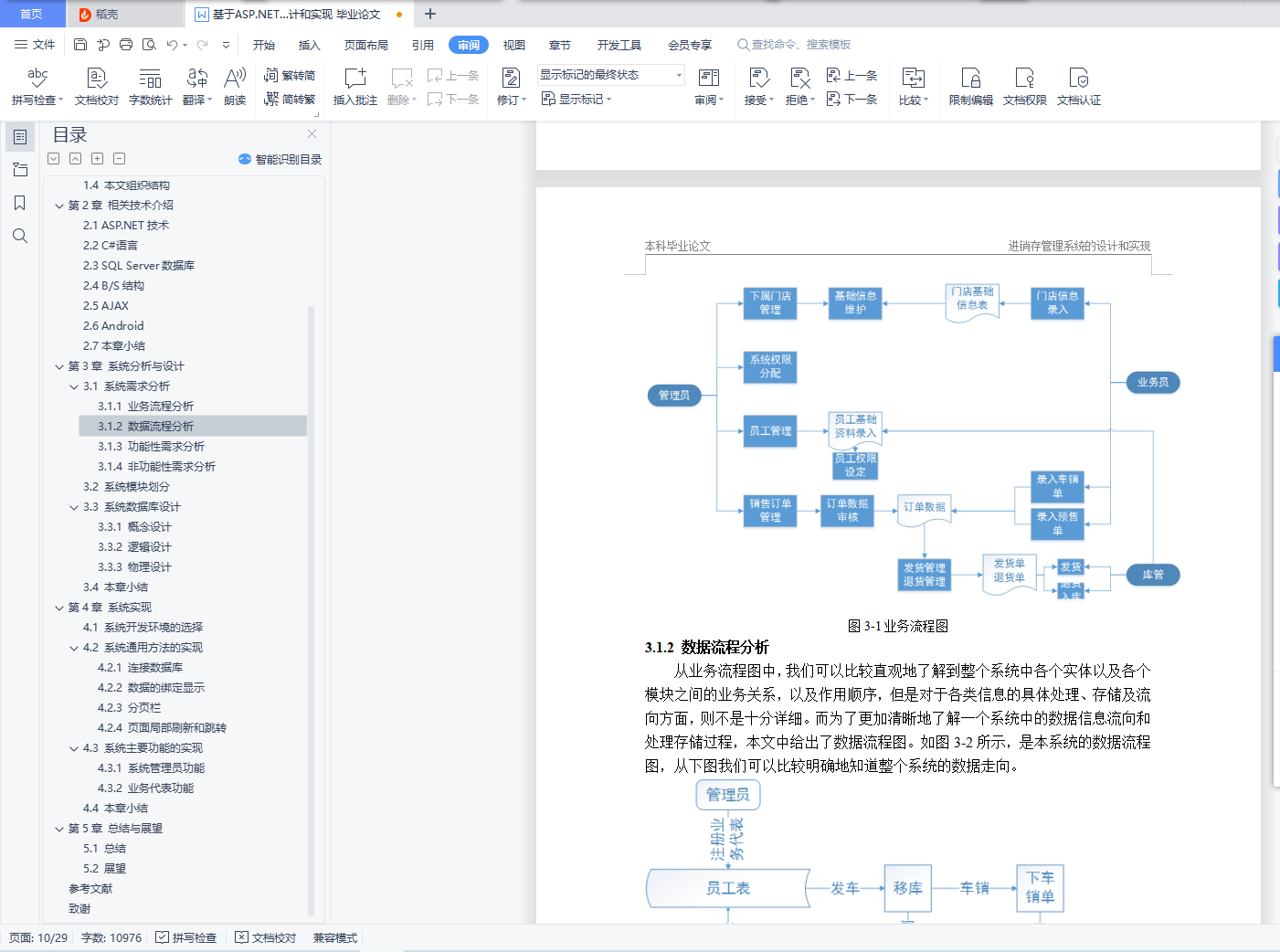Image resolution: width=1280 pixels, height=952 pixels.
Task: Collapse the 3.1 系统需求分析 node
Action: point(74,386)
